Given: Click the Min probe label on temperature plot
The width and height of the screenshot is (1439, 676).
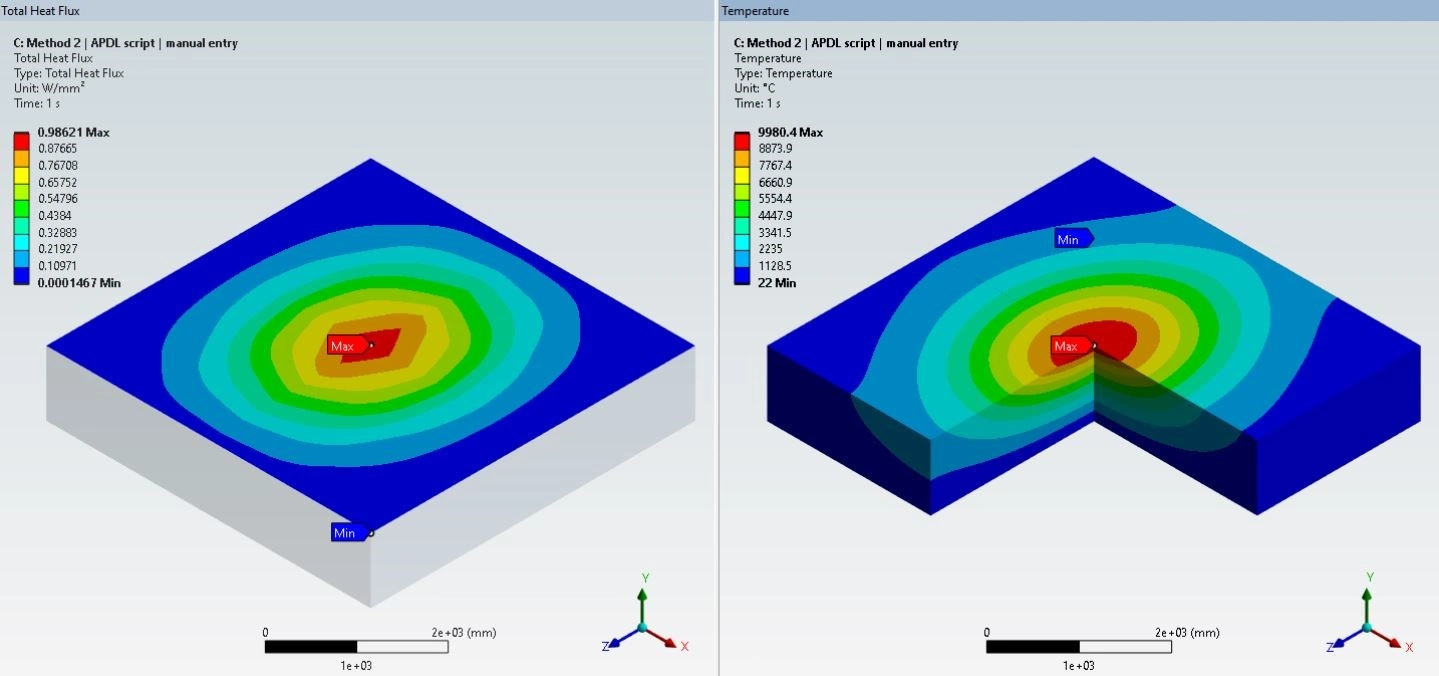Looking at the screenshot, I should point(1073,239).
